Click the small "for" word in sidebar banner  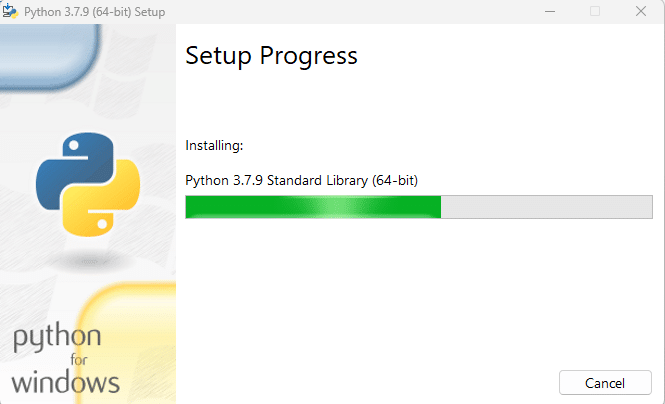coord(79,359)
